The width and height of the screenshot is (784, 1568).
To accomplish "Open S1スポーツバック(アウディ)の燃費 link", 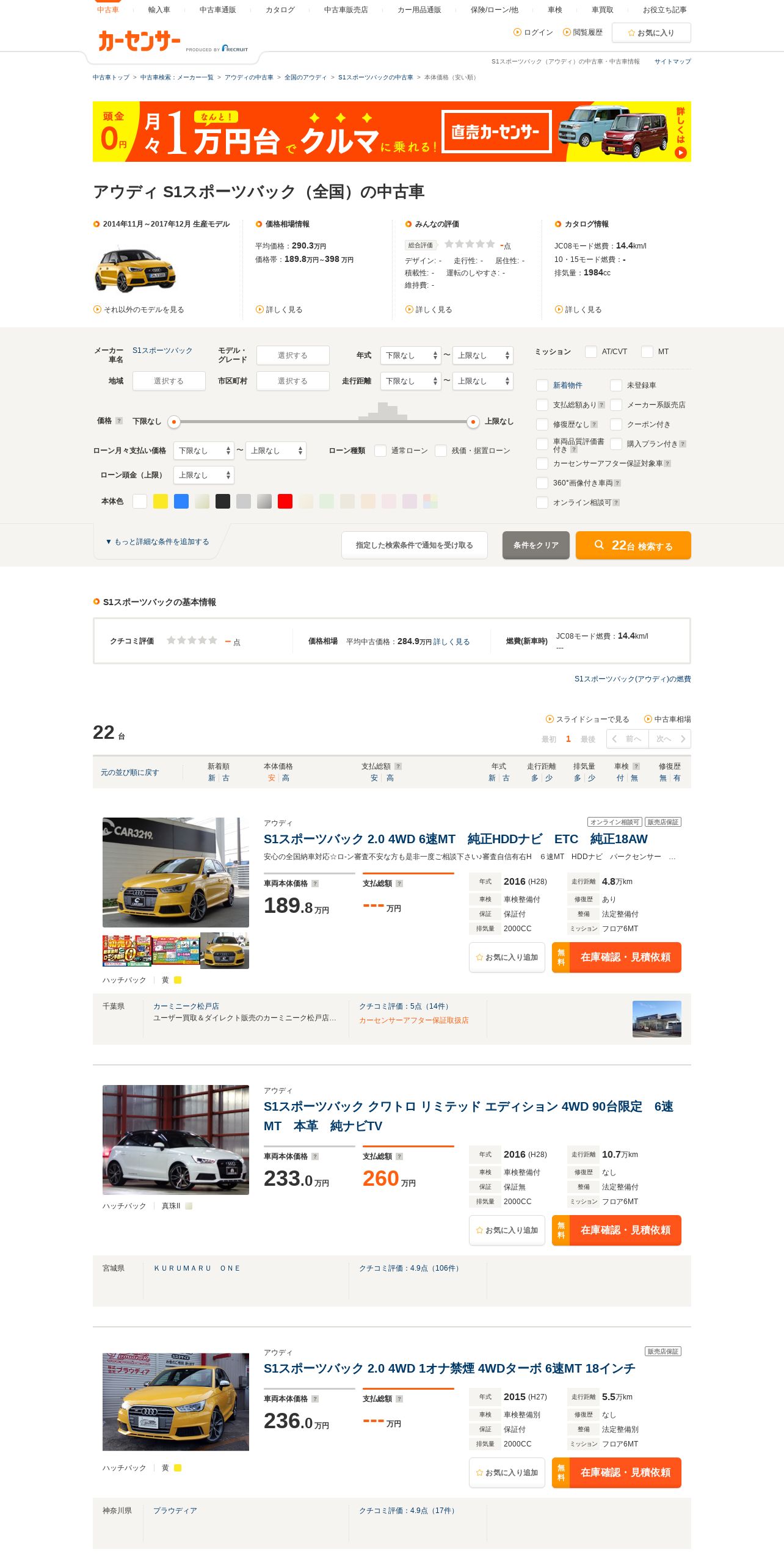I will (633, 679).
